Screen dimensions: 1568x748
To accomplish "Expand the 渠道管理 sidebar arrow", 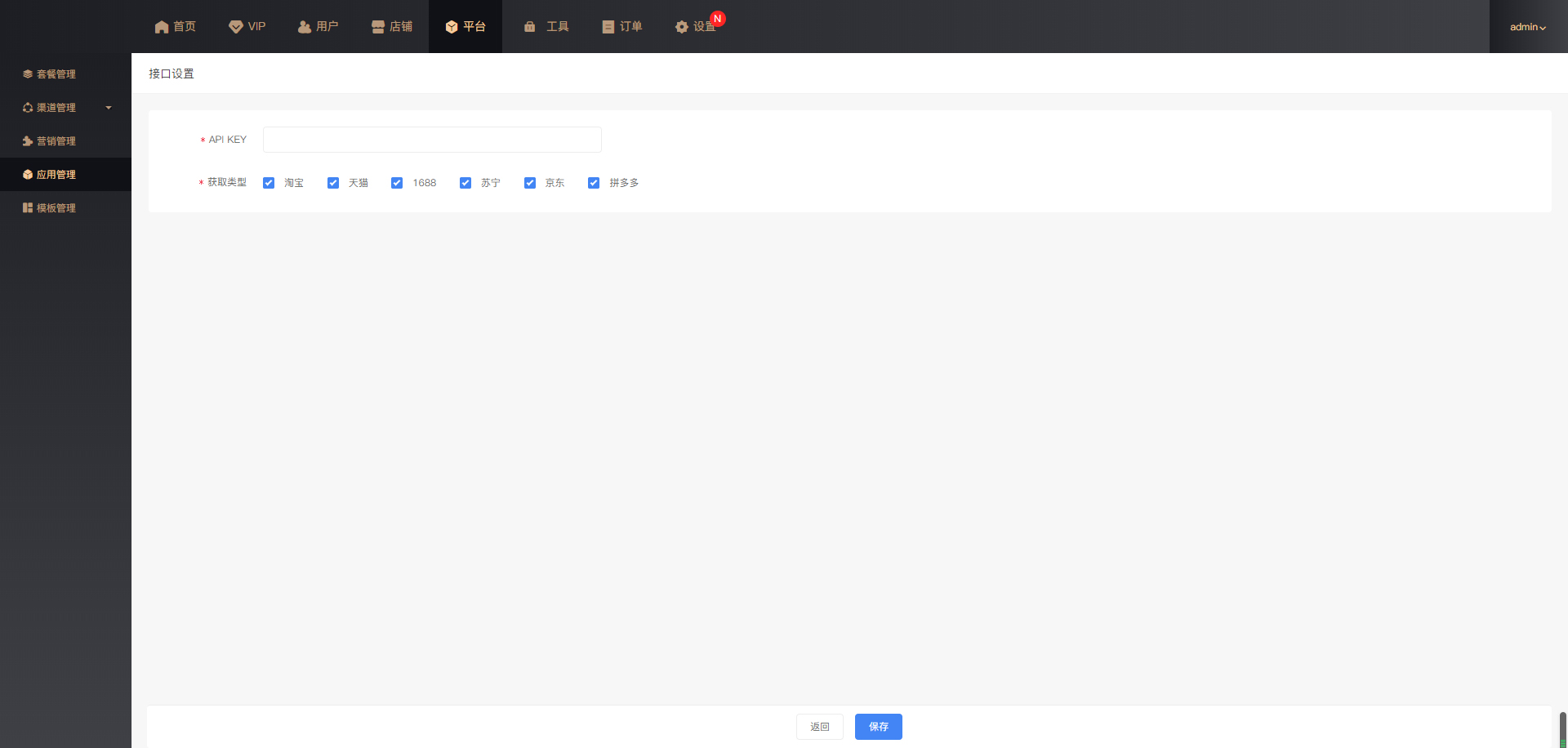I will pos(109,108).
